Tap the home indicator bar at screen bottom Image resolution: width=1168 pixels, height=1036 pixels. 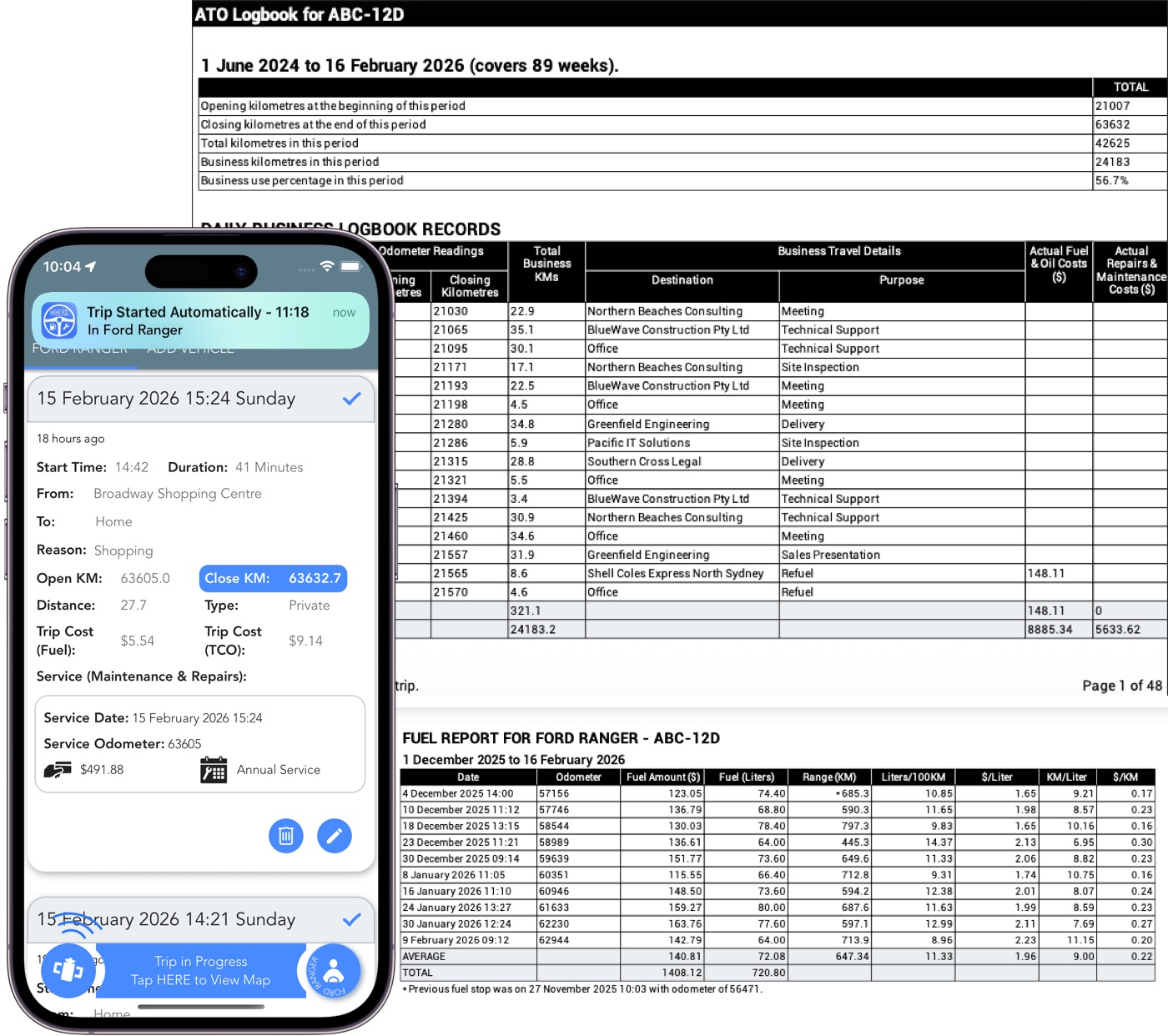(x=200, y=1008)
